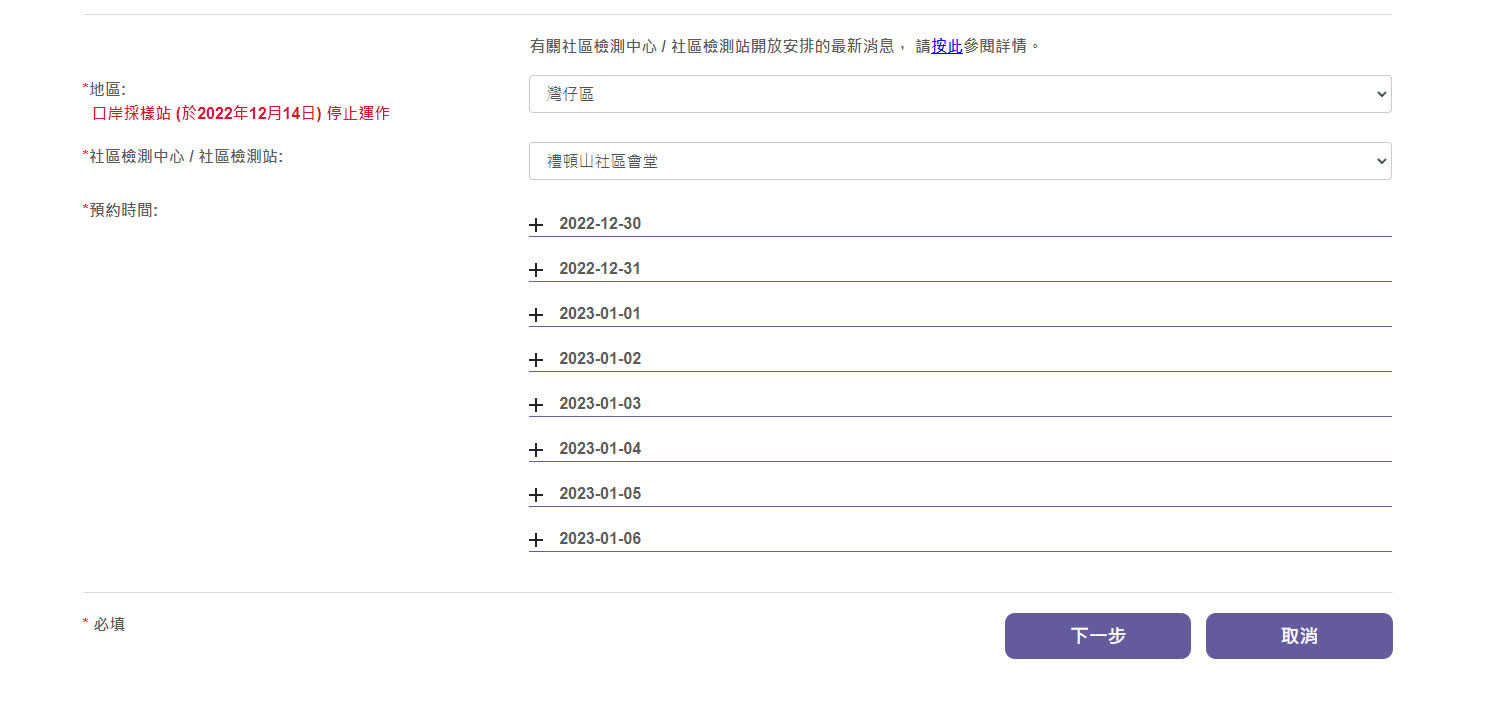Click the 社區檢測中心 / 社區檢測站 field label
Screen dimensions: 1500x709
tap(183, 157)
